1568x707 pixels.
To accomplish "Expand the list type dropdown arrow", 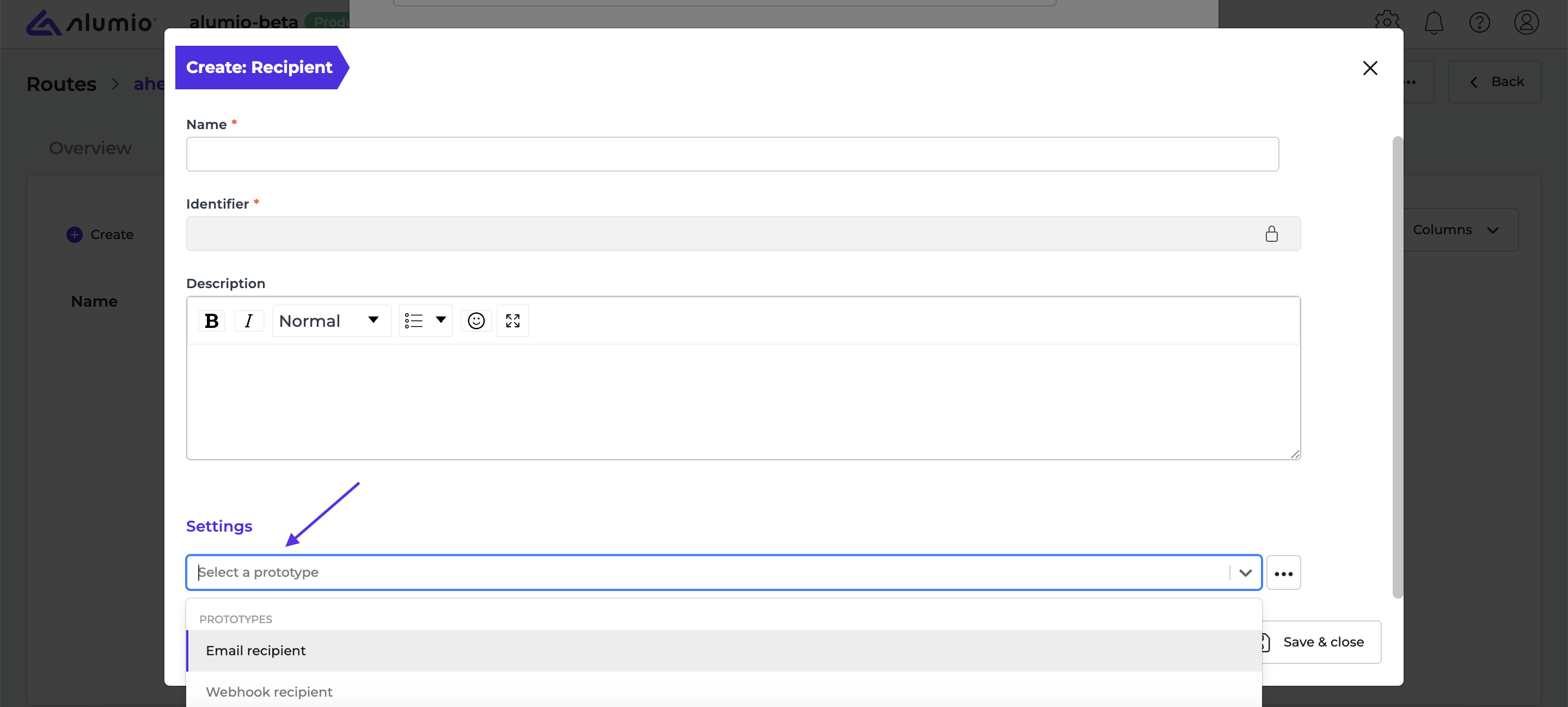I will pyautogui.click(x=440, y=320).
